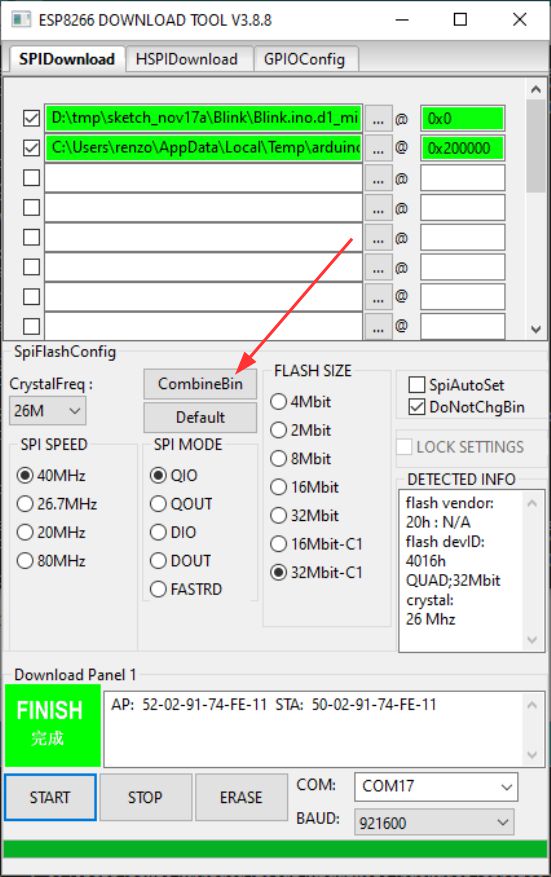Image resolution: width=551 pixels, height=877 pixels.
Task: Click the MAC log box scrollbar down arrow
Action: tap(532, 755)
